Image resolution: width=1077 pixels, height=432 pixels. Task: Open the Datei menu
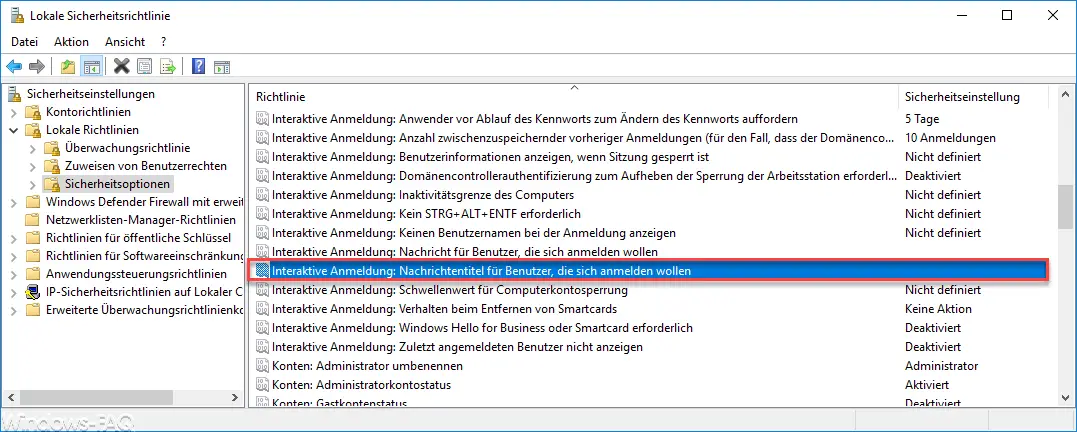point(25,42)
